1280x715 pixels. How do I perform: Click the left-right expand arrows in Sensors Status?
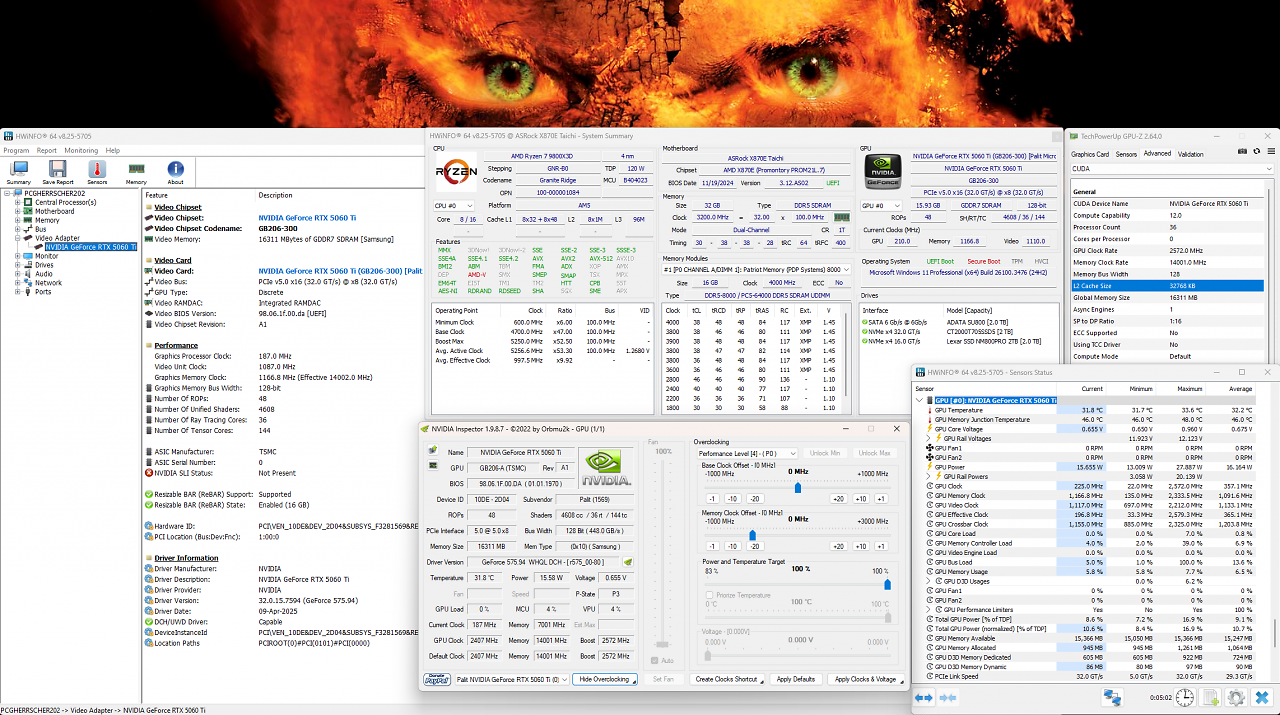tap(923, 697)
